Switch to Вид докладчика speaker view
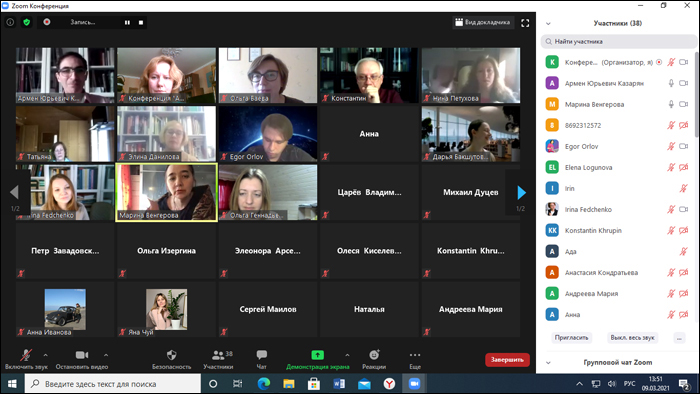The height and width of the screenshot is (394, 700). point(482,22)
